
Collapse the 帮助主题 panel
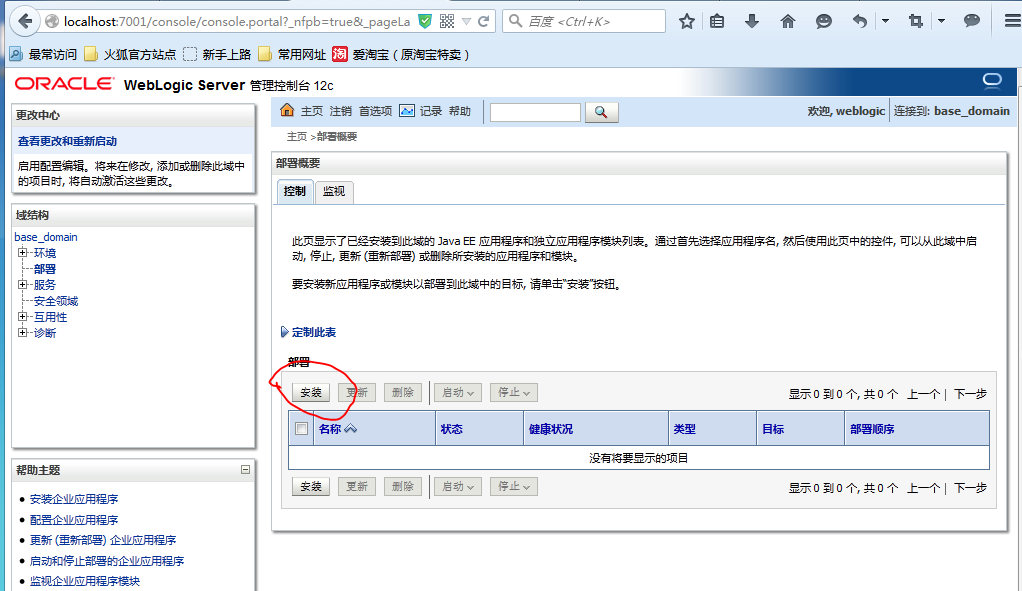click(x=245, y=469)
